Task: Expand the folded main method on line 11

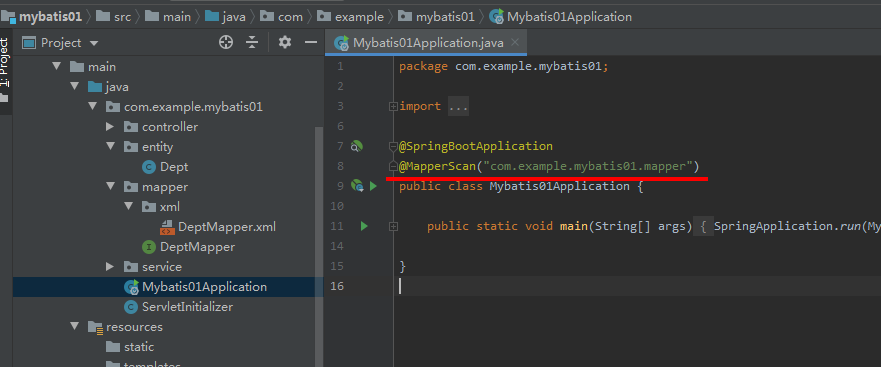Action: [x=393, y=226]
